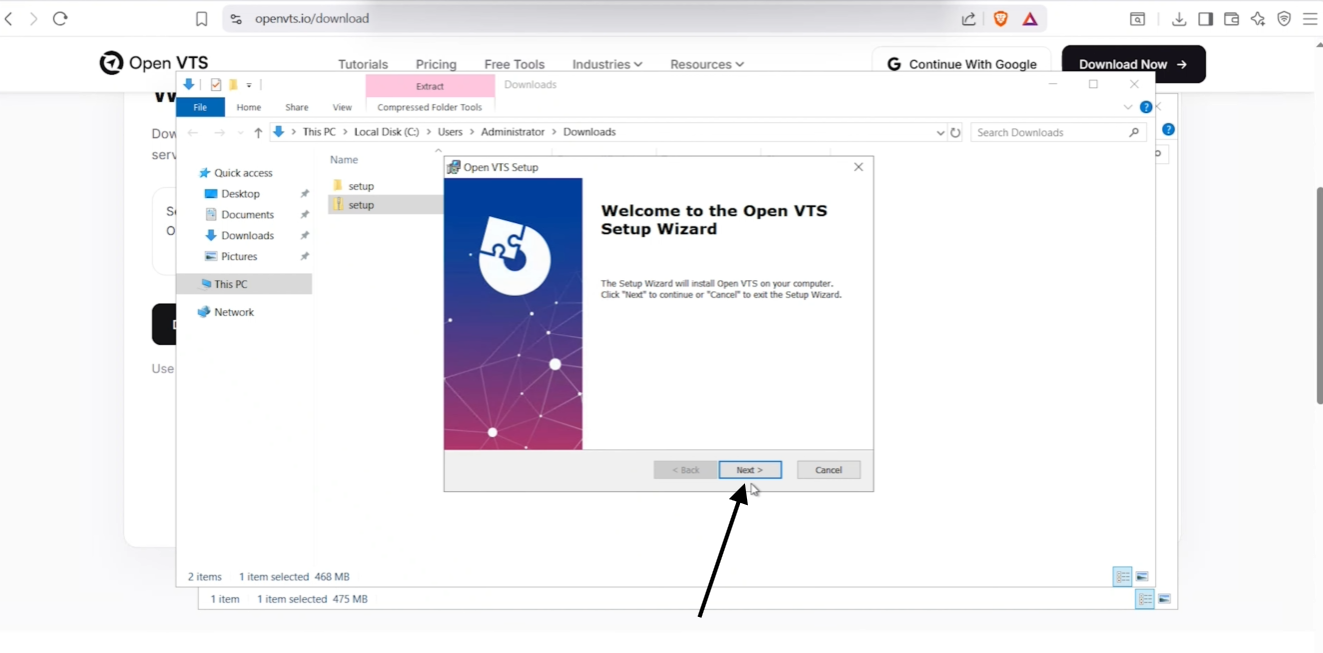
Task: Click Next in setup wizard
Action: (750, 470)
